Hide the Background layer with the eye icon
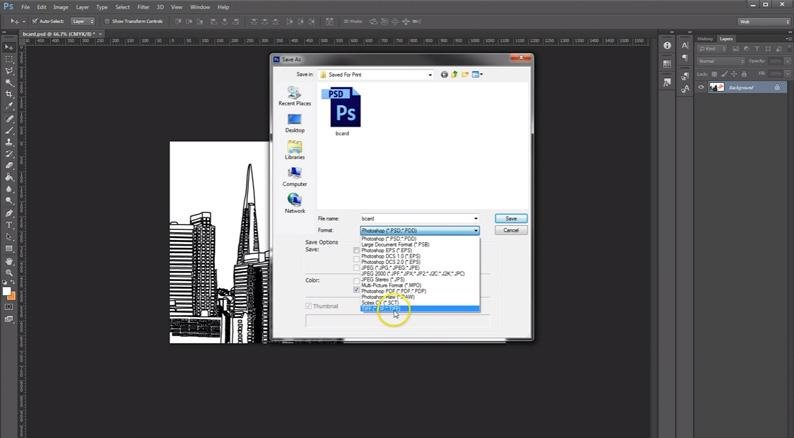 [701, 88]
